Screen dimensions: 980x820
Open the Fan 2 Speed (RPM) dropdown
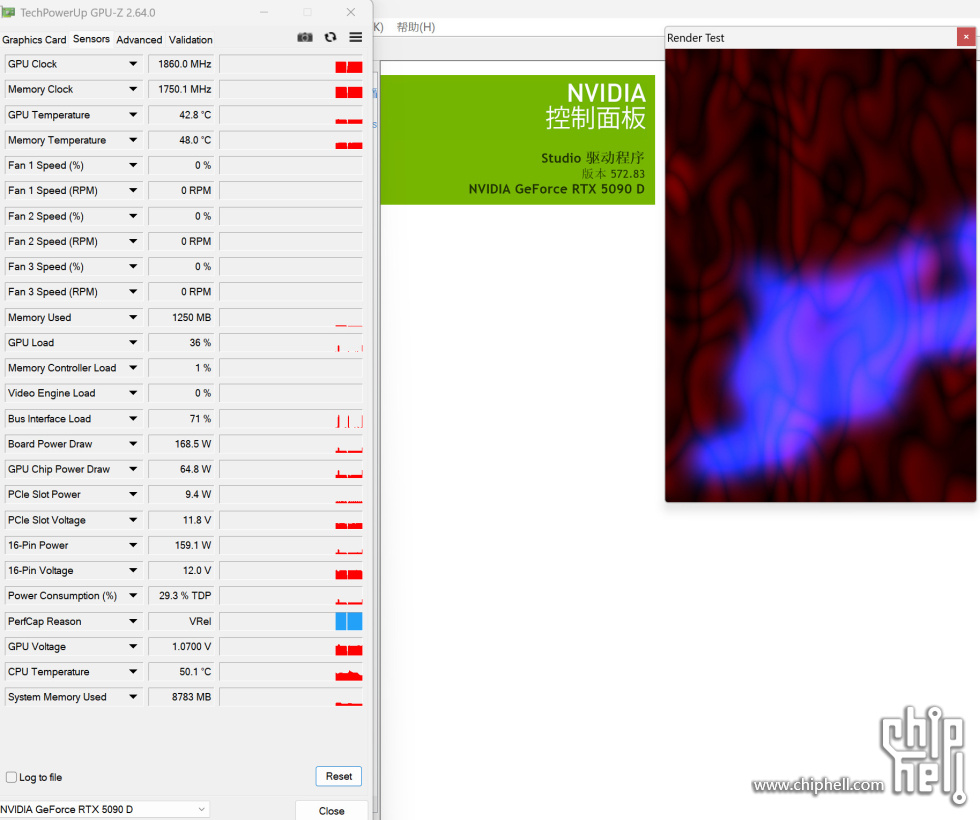133,241
